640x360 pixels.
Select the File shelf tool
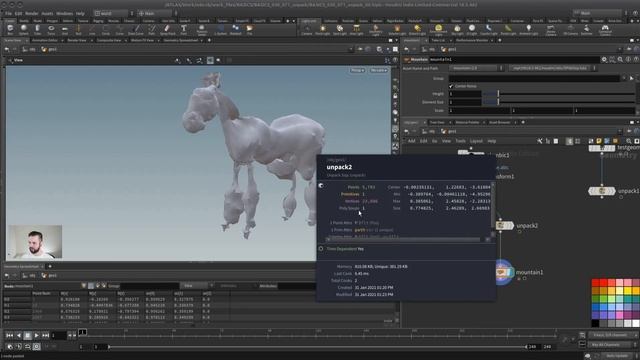tap(249, 29)
